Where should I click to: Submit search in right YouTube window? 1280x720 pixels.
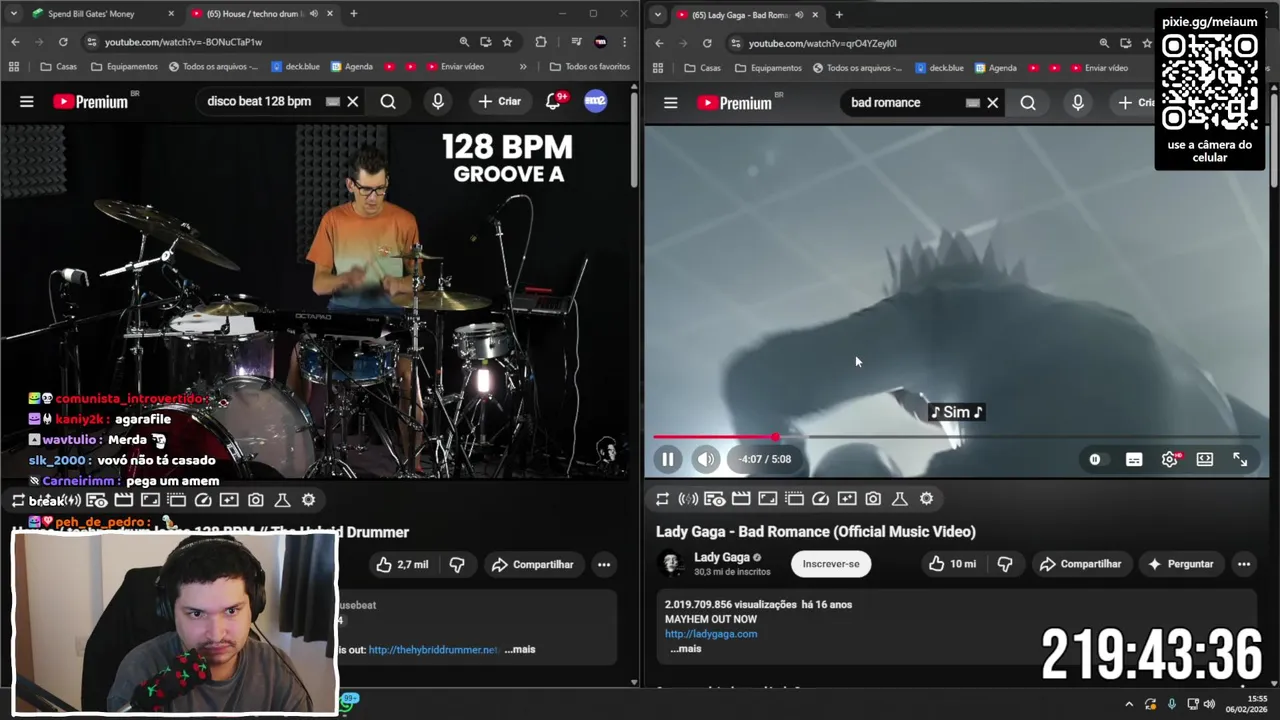coord(1028,102)
